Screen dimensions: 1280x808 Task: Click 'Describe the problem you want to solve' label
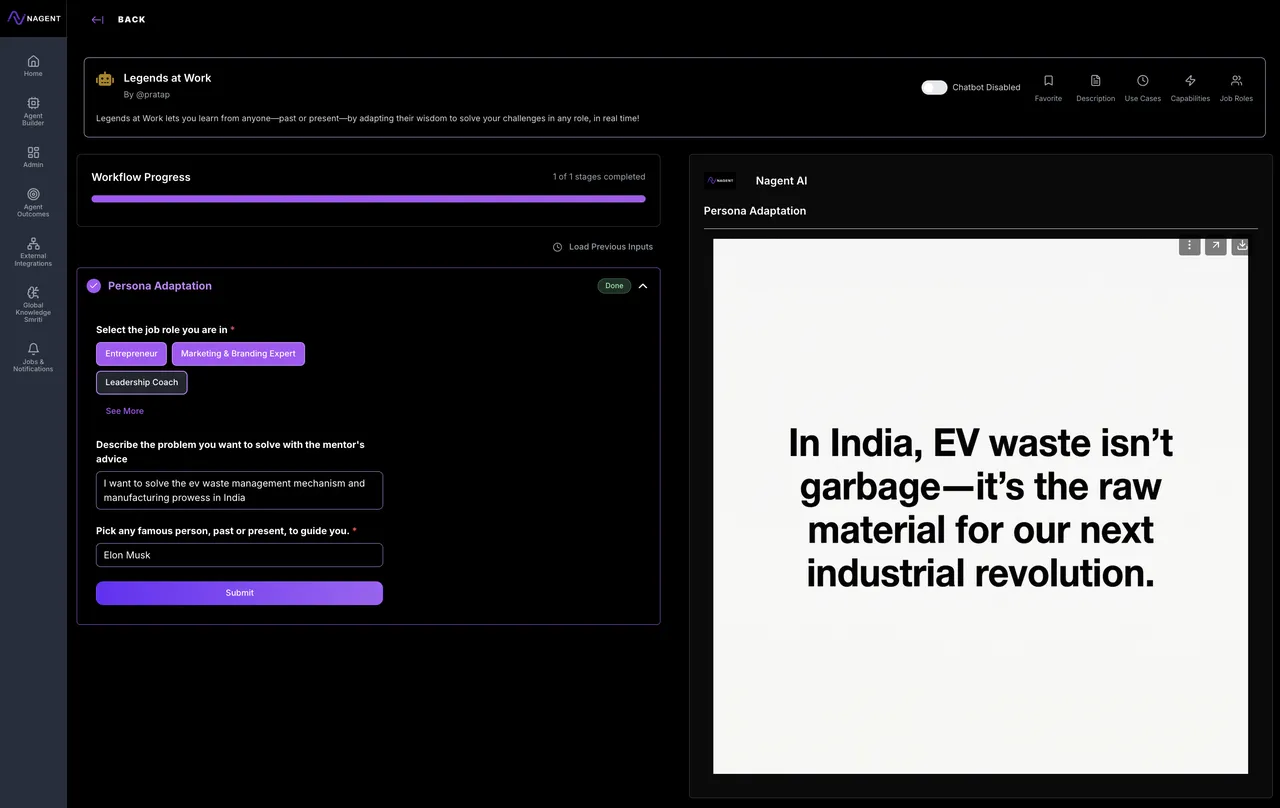230,452
